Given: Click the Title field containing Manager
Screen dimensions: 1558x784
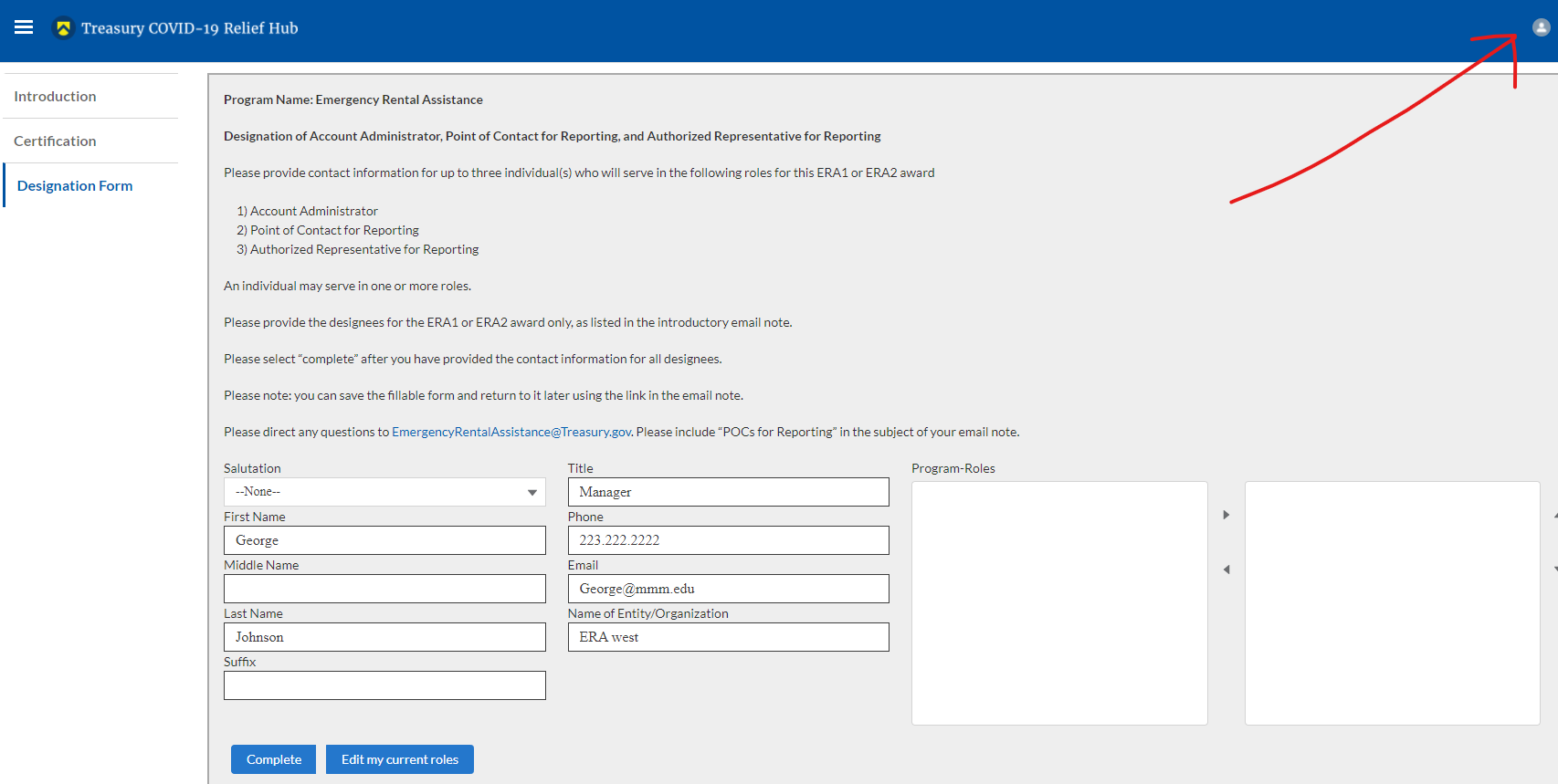Looking at the screenshot, I should [728, 492].
